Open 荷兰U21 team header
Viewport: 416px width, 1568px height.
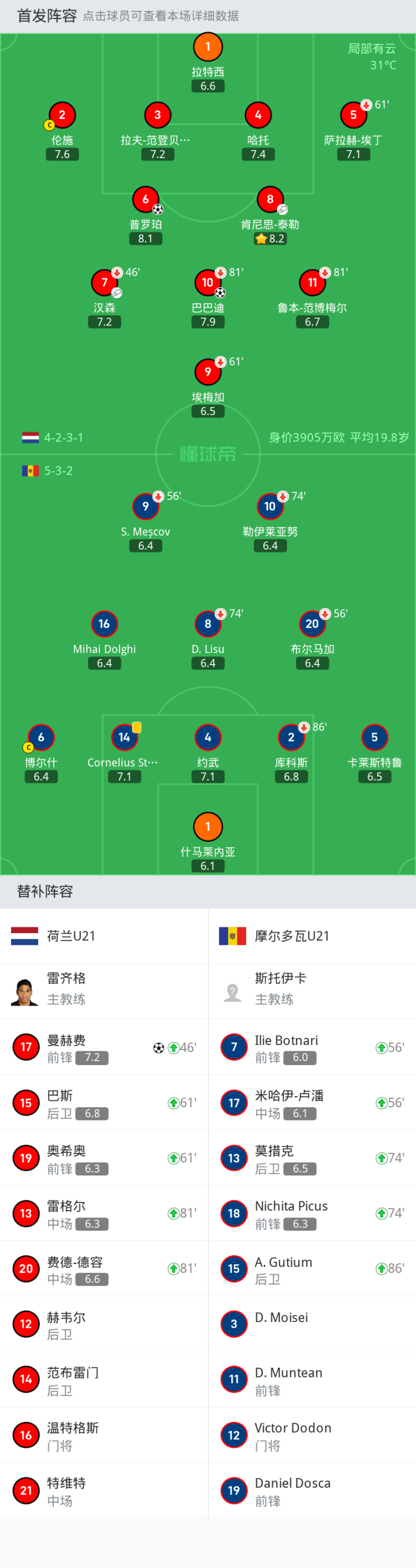pos(104,936)
